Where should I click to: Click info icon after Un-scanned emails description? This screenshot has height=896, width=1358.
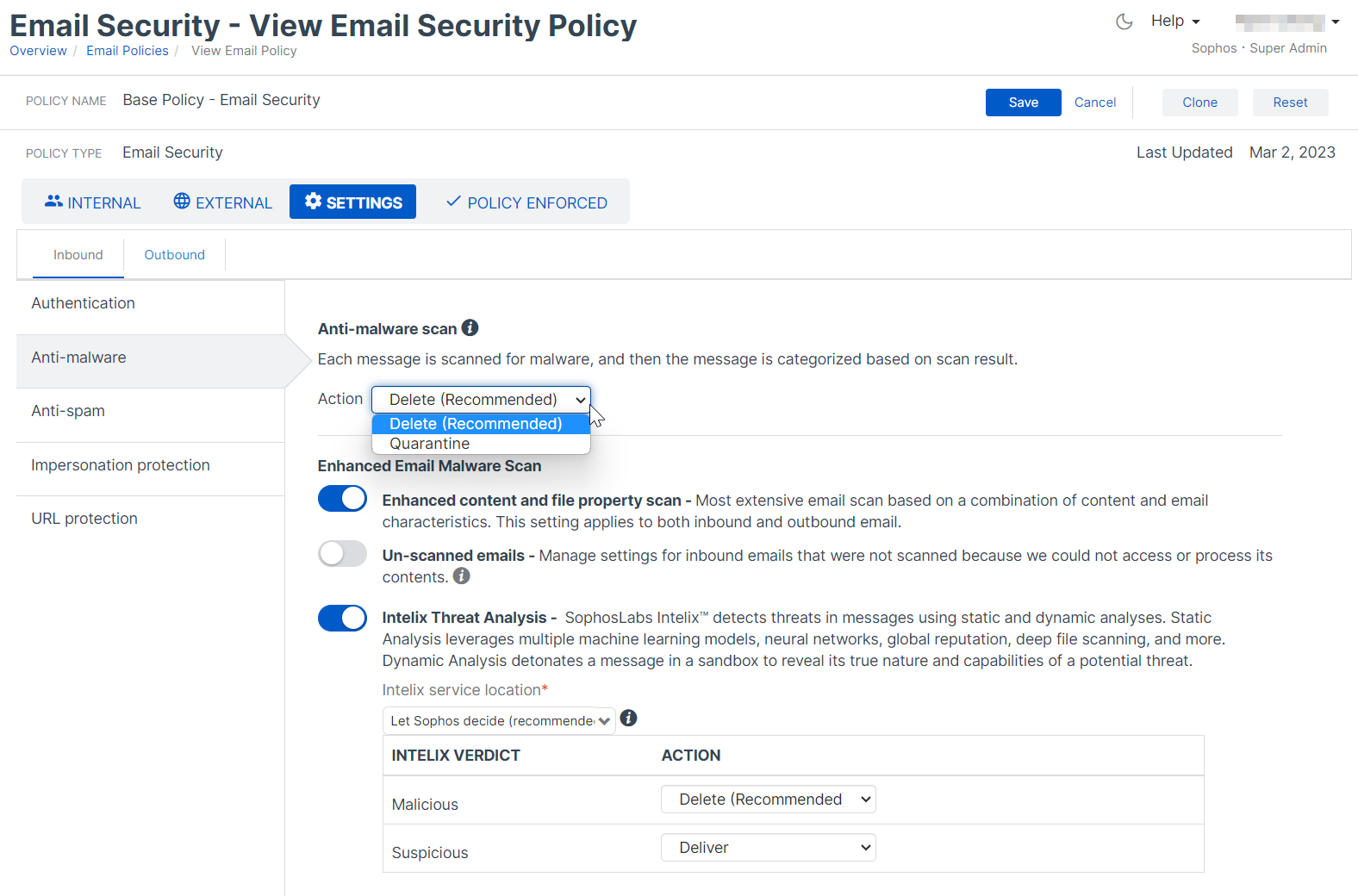coord(462,576)
